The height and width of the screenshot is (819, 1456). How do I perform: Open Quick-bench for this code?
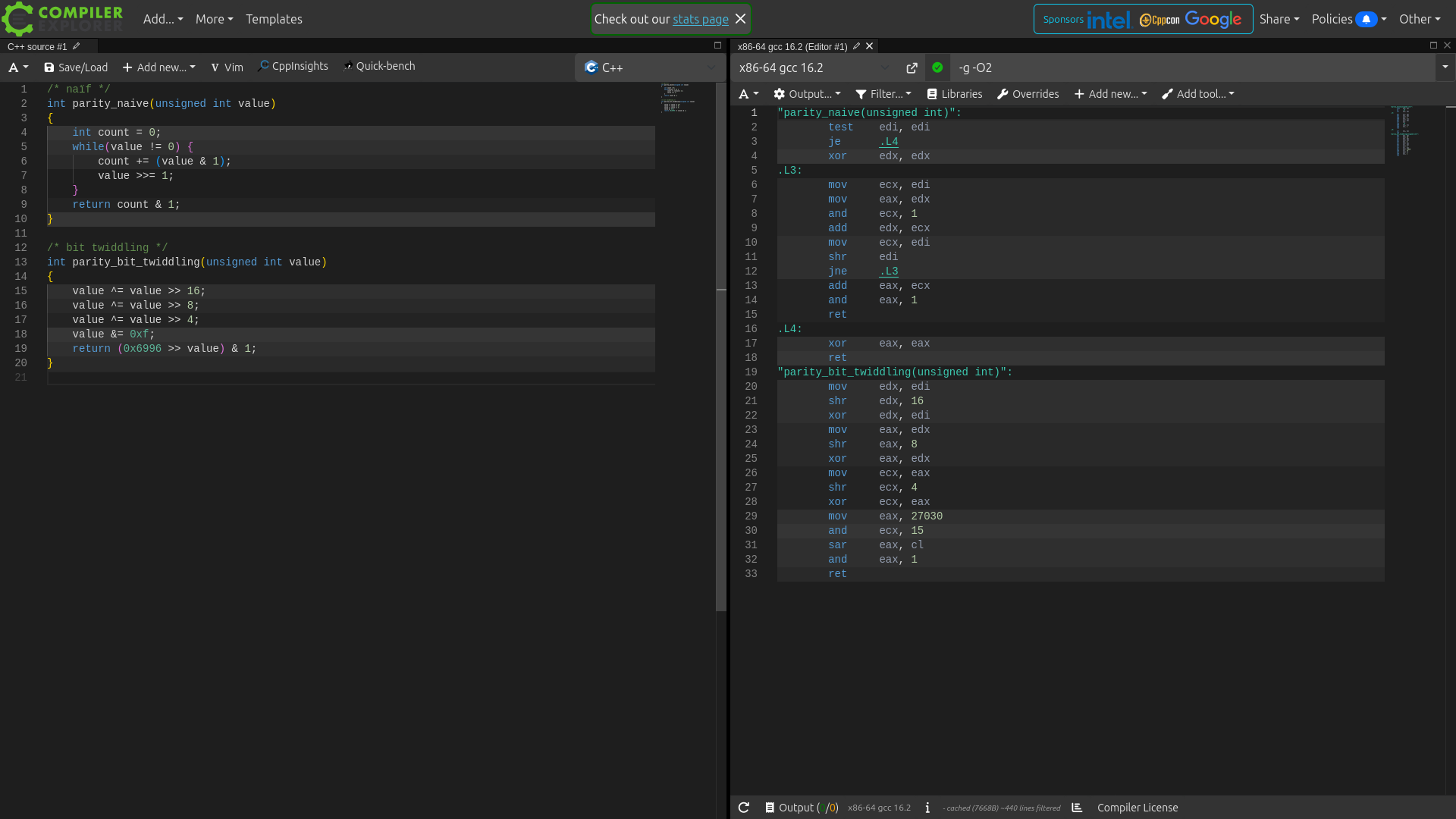pos(379,66)
